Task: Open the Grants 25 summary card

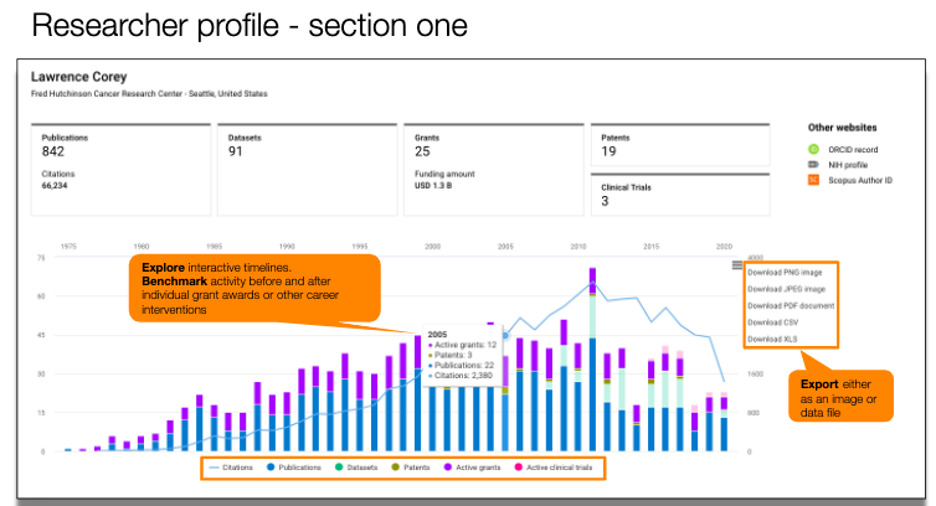Action: click(x=493, y=169)
